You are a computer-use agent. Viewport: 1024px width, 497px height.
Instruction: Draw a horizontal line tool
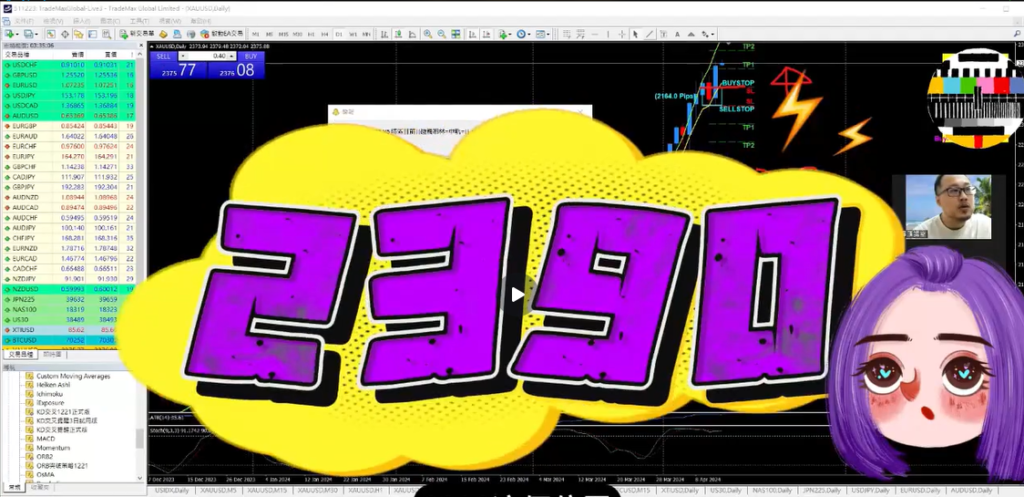pos(595,34)
